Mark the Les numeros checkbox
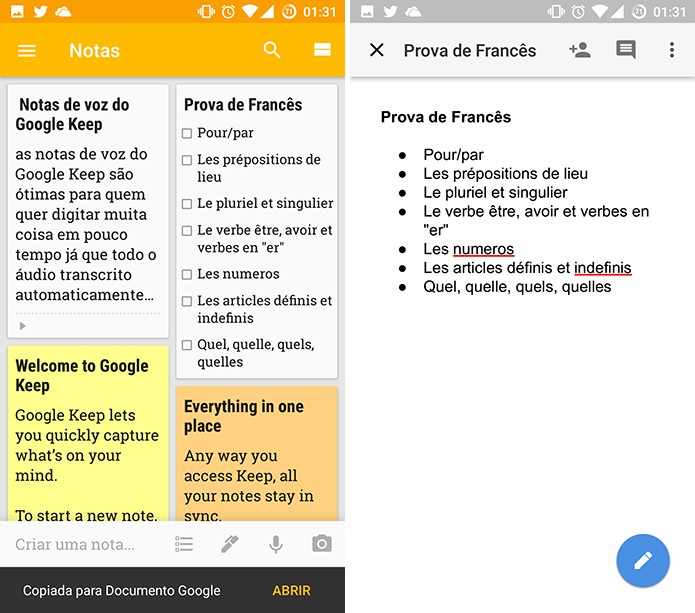This screenshot has width=695, height=613. pos(187,274)
